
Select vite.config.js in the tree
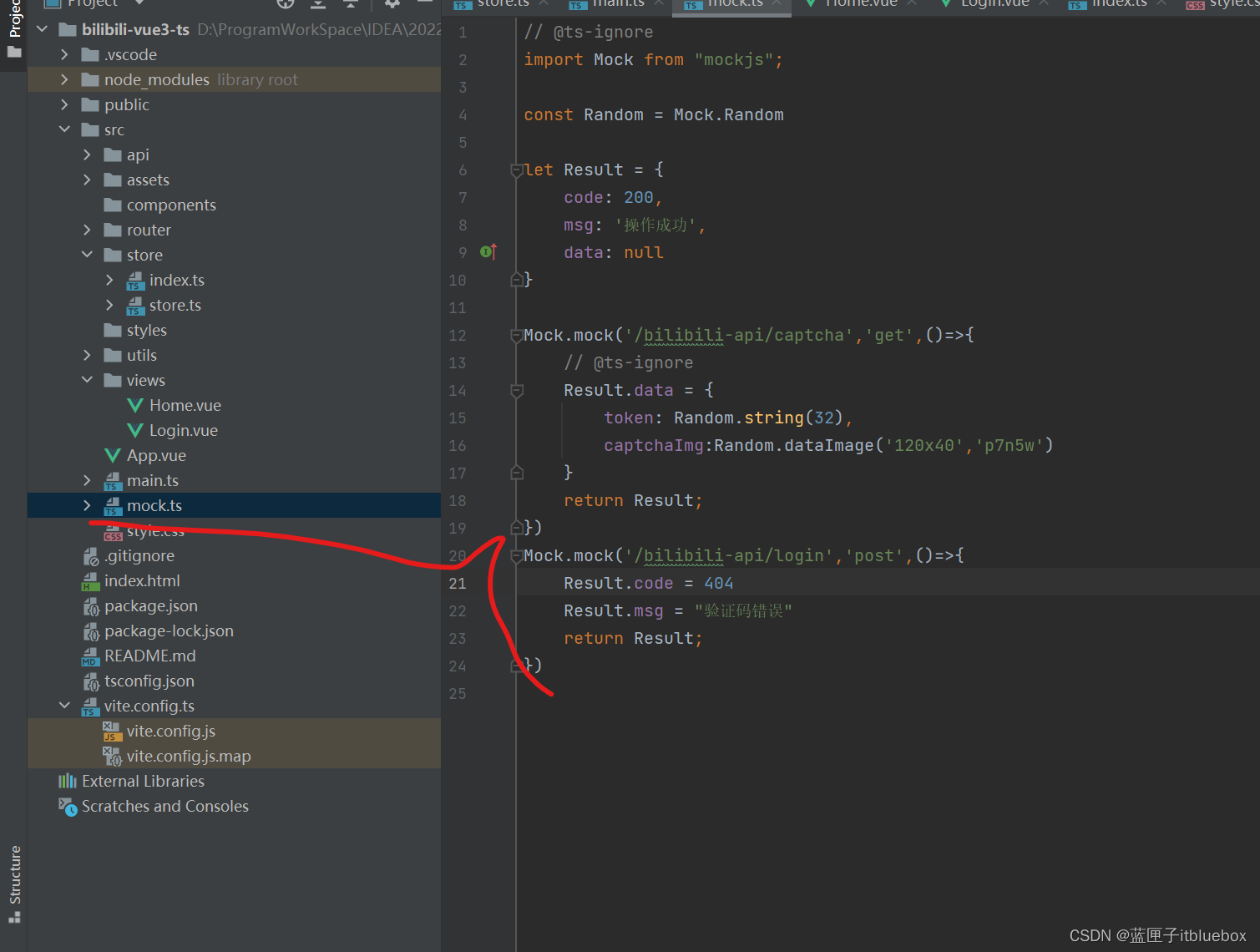(170, 732)
